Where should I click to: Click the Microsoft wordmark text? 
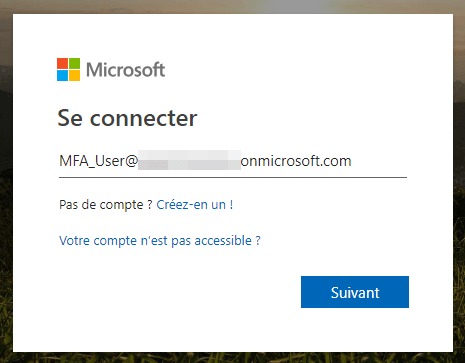(x=126, y=70)
